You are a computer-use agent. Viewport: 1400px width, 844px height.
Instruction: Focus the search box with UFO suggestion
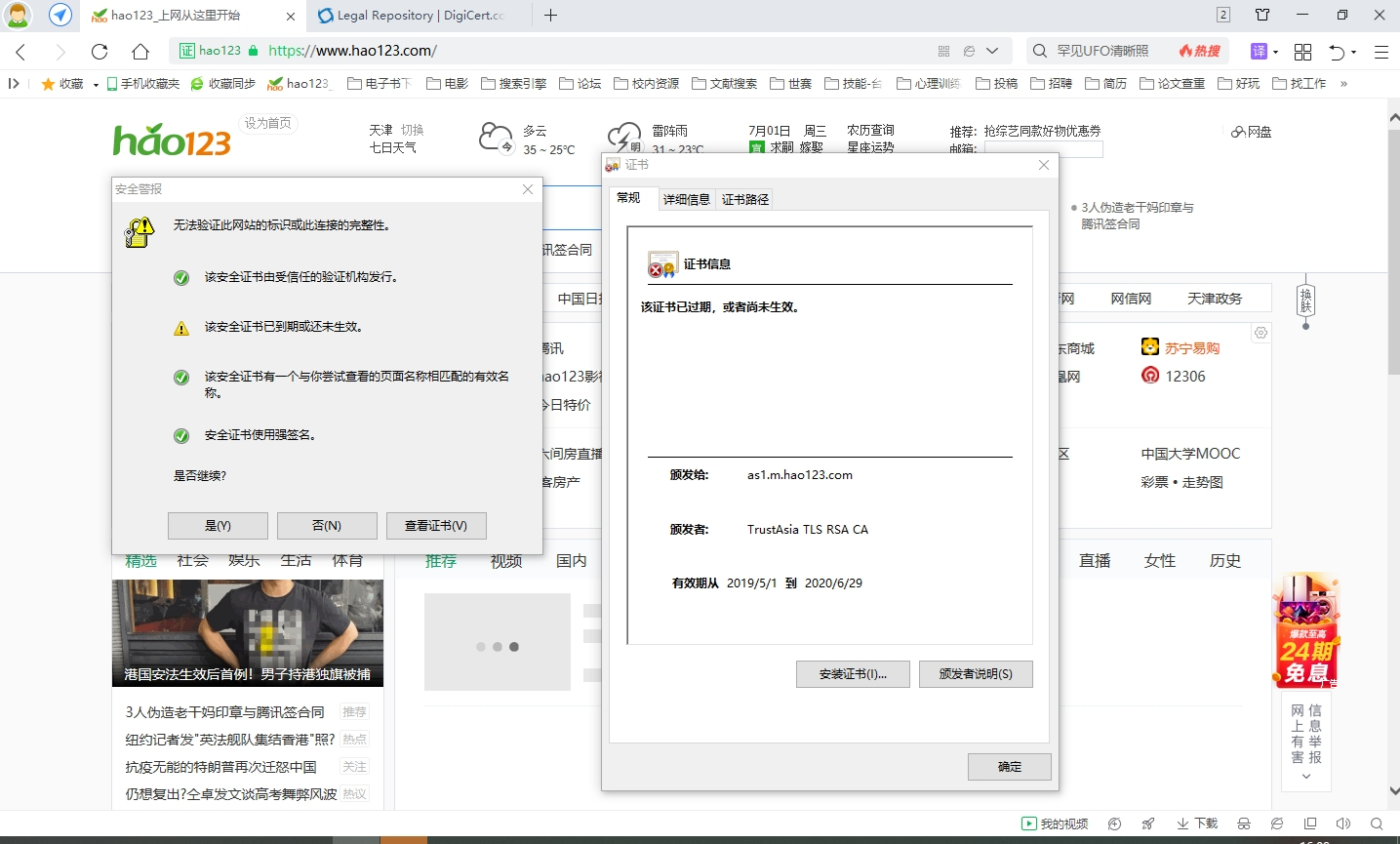pyautogui.click(x=1102, y=51)
